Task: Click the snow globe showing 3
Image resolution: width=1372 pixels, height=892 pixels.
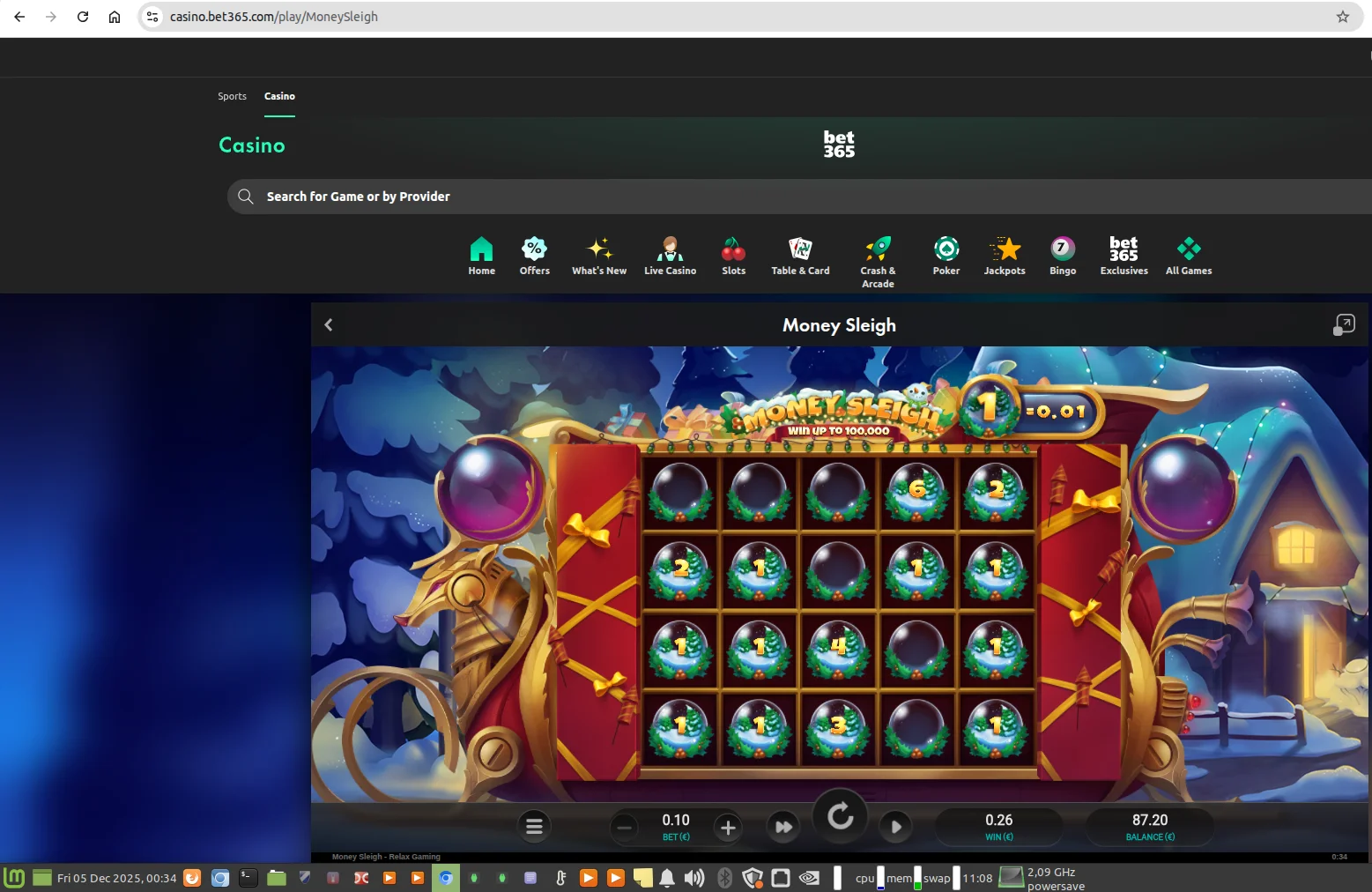Action: point(838,728)
